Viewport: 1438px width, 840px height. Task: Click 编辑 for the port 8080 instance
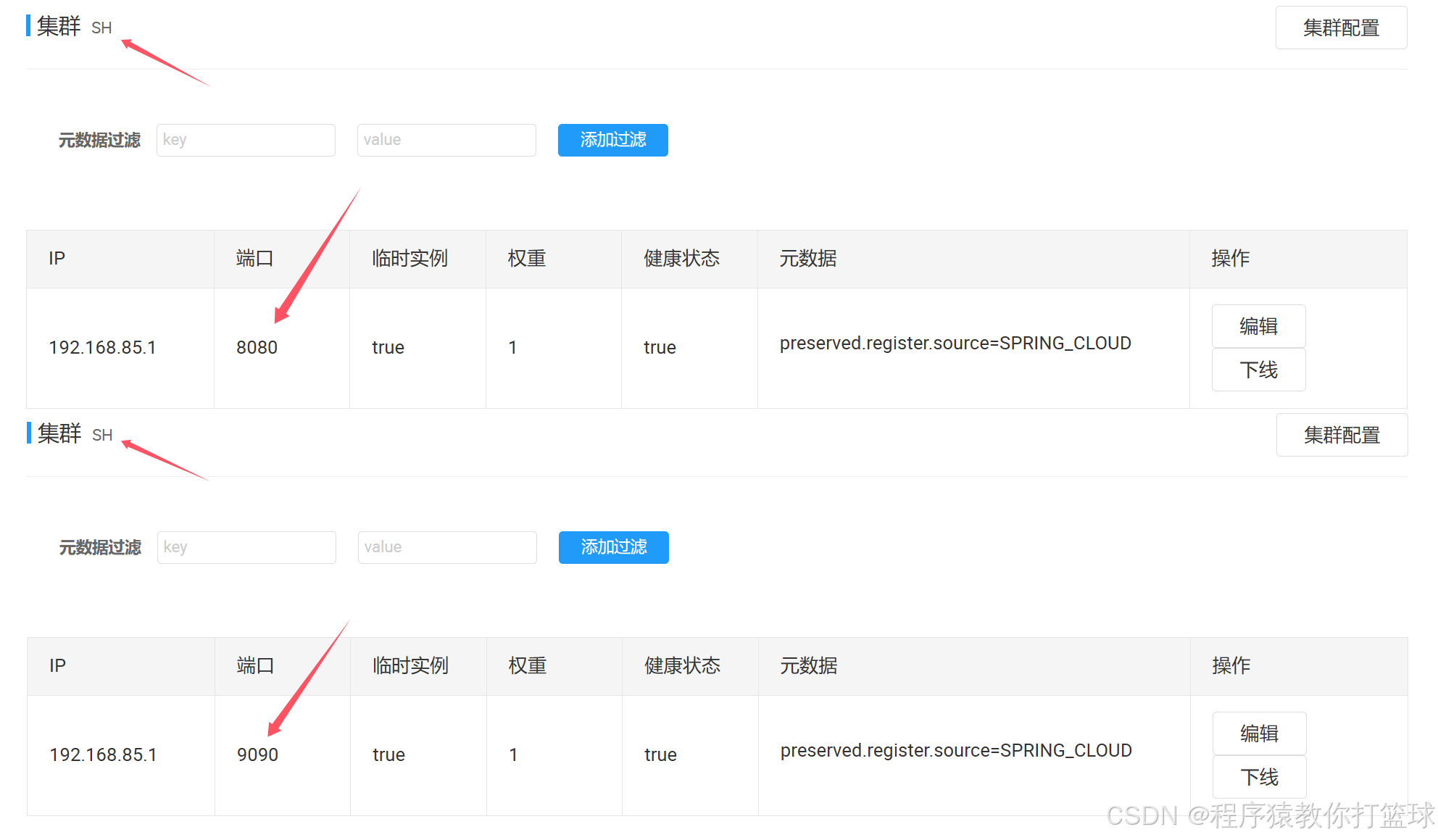pyautogui.click(x=1258, y=326)
